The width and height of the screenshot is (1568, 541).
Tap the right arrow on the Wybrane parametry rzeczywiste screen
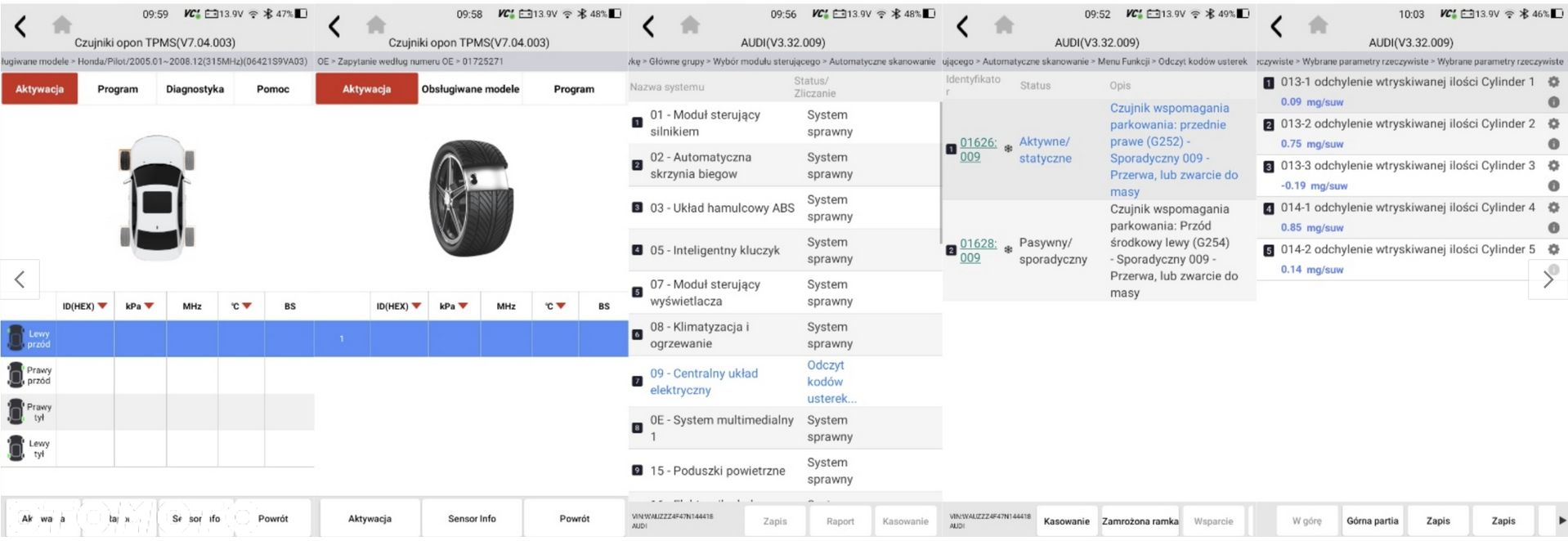pos(1548,279)
